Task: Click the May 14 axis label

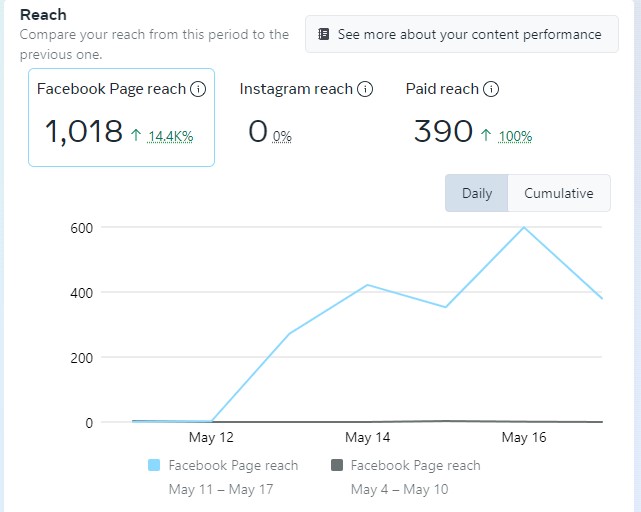Action: 367,438
